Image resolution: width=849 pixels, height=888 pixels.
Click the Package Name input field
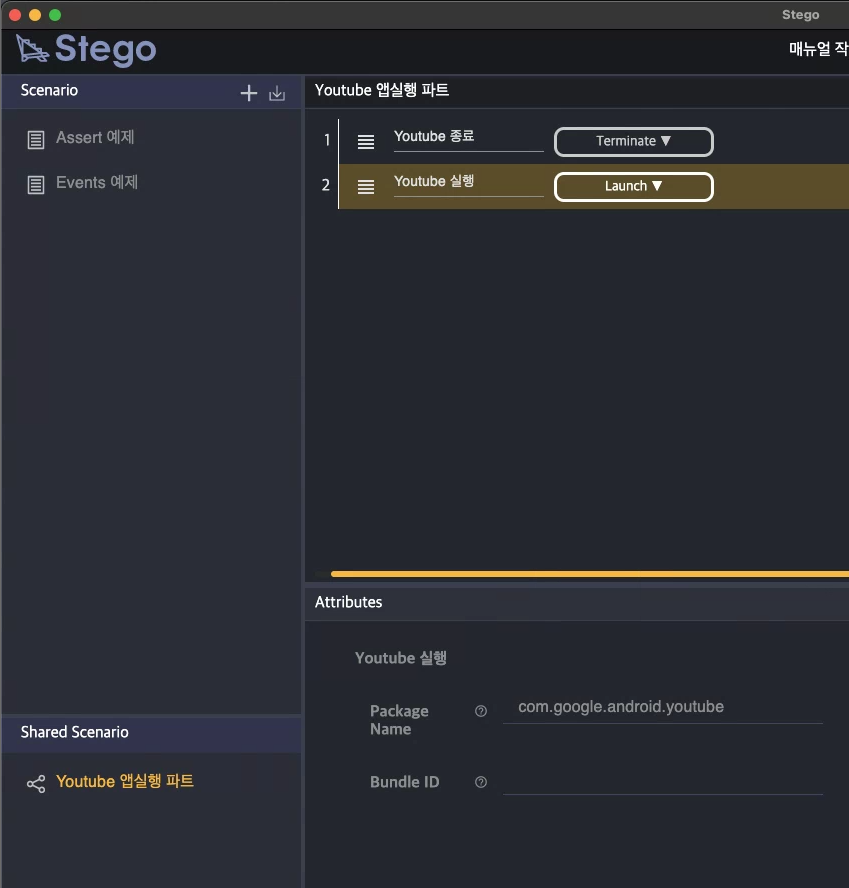coord(662,707)
